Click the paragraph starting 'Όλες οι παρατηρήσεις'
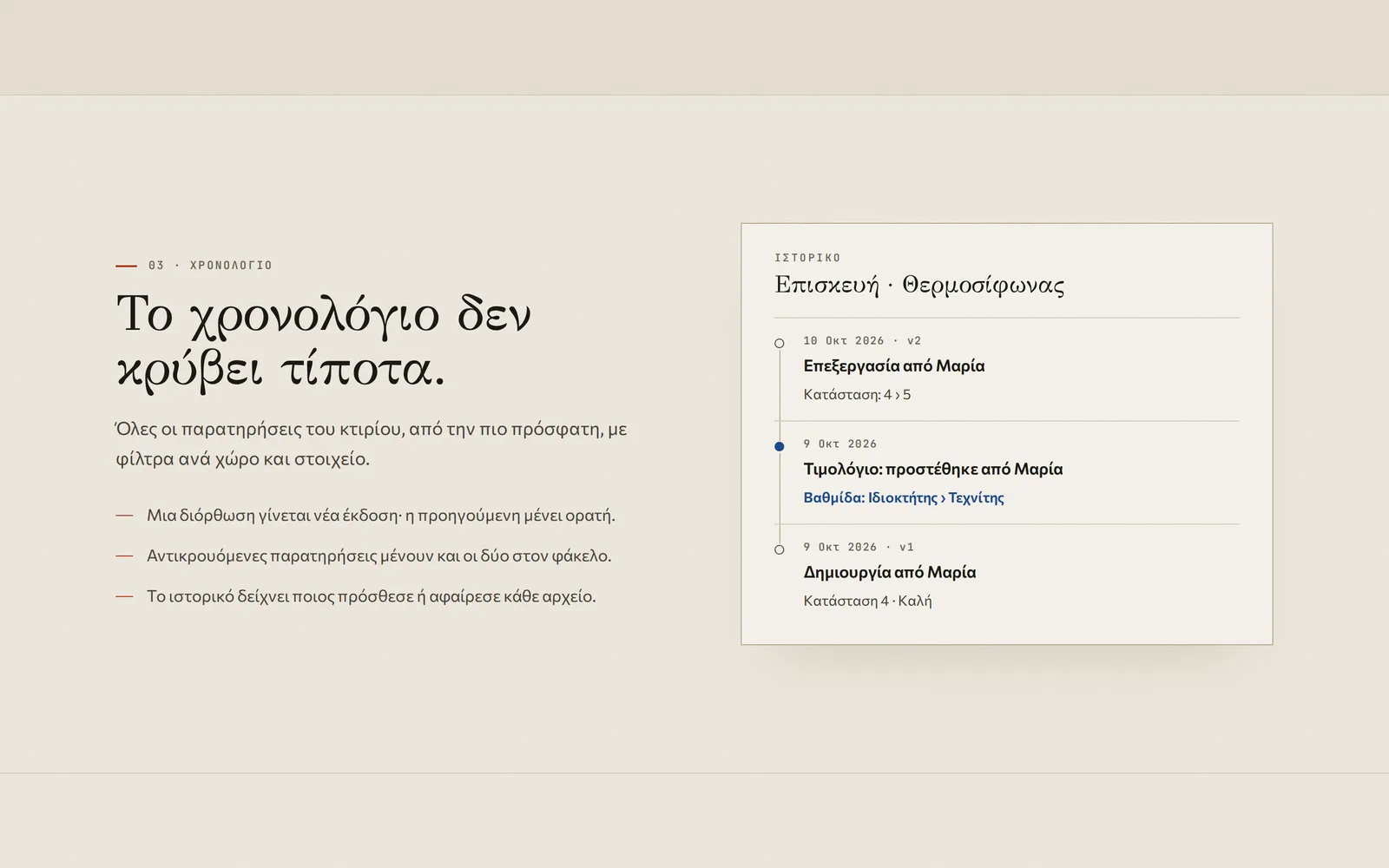1389x868 pixels. 372,444
